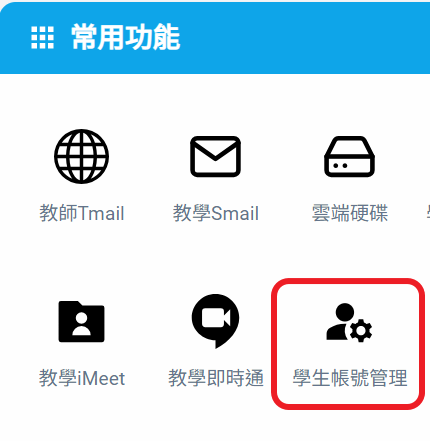This screenshot has height=441, width=430.
Task: Open the envelope icon for 教學Smail
Action: click(x=215, y=156)
